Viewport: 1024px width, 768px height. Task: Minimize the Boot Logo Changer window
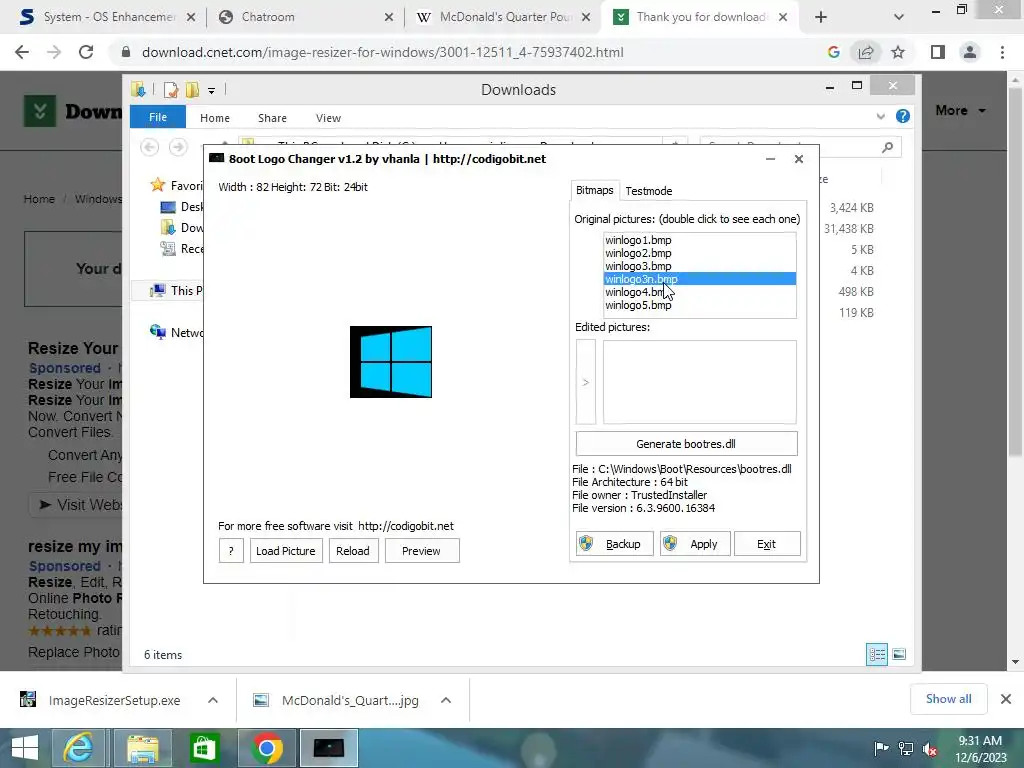click(x=771, y=159)
